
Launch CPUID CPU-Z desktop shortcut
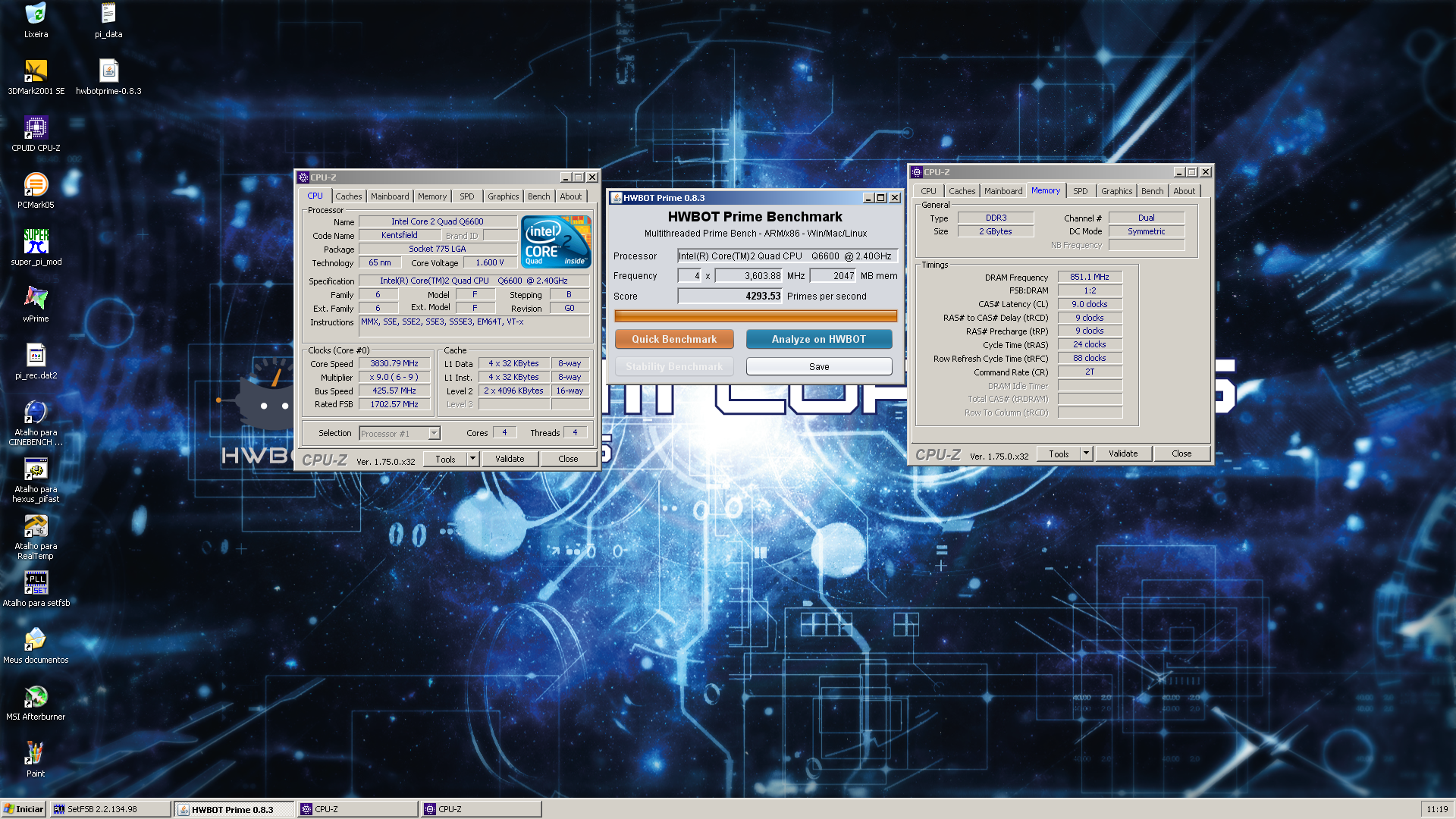36,127
